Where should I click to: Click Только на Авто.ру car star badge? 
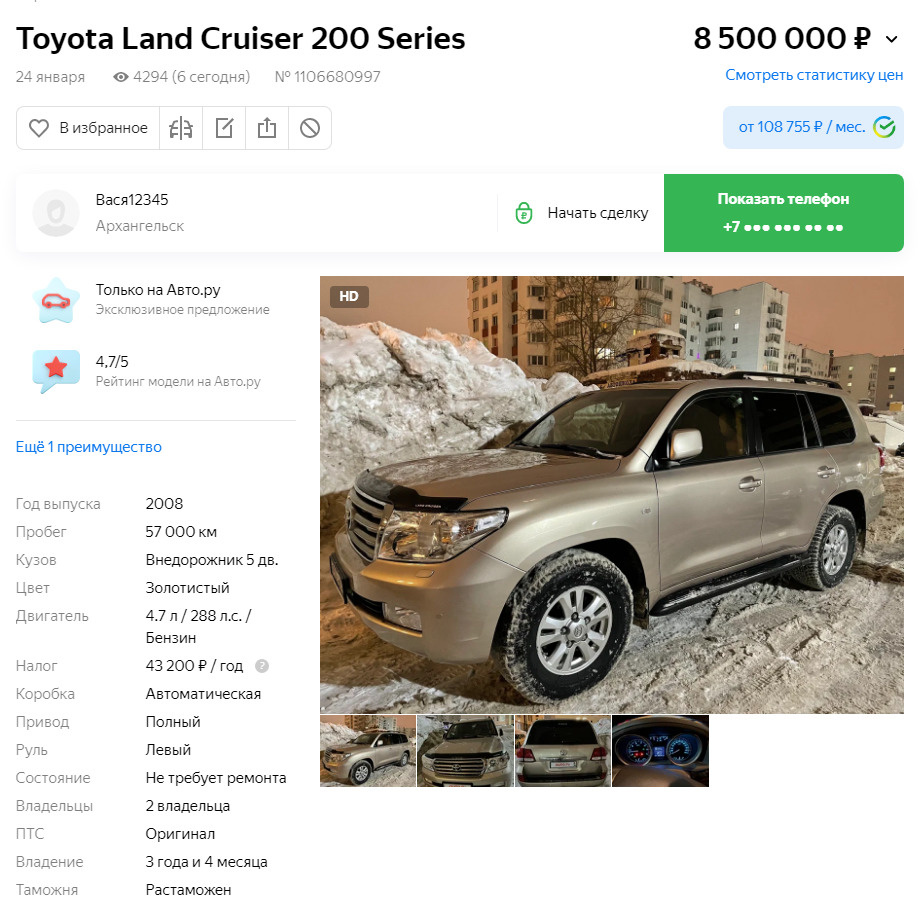[x=56, y=300]
